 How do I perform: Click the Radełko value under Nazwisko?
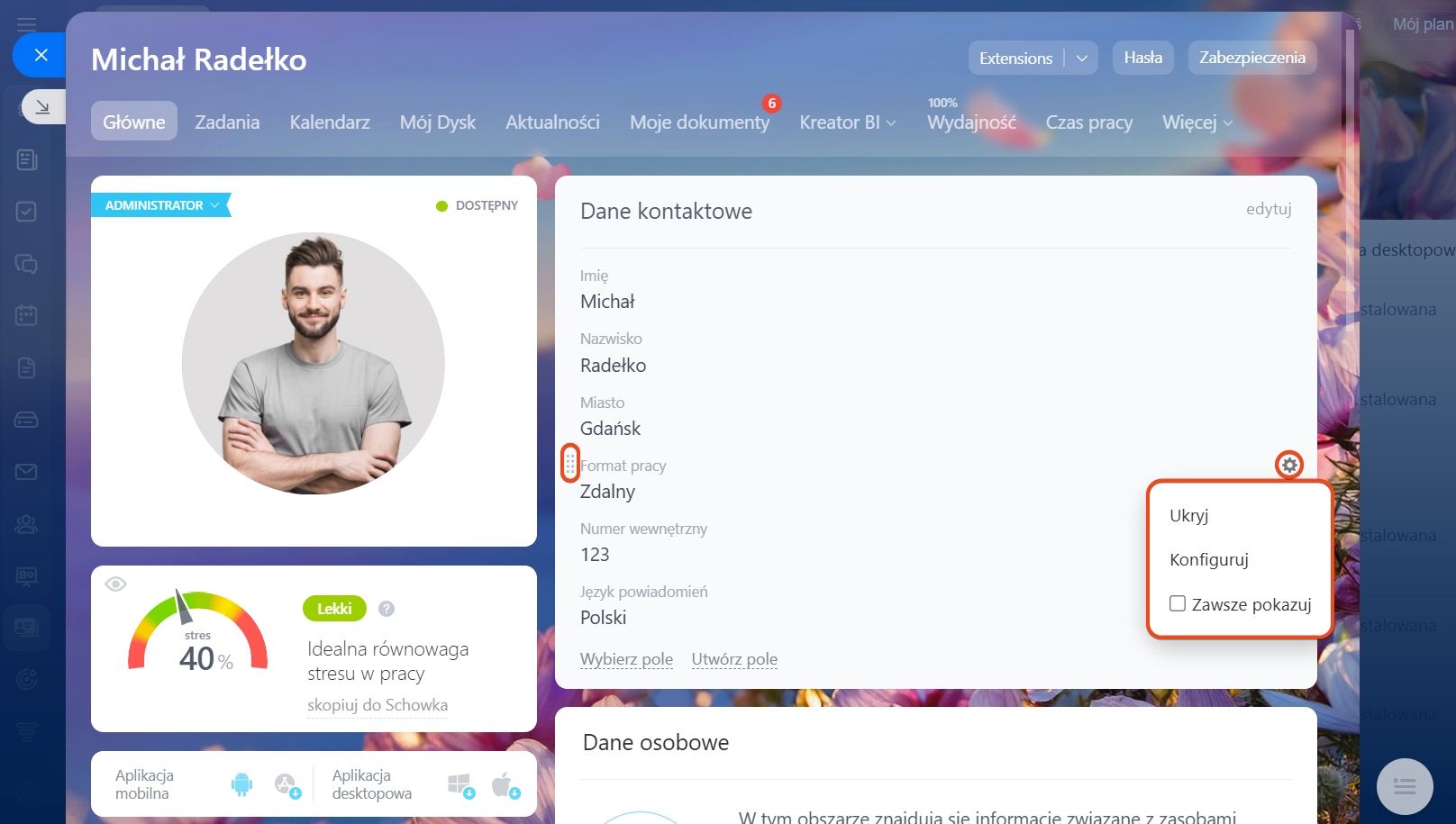tap(613, 366)
